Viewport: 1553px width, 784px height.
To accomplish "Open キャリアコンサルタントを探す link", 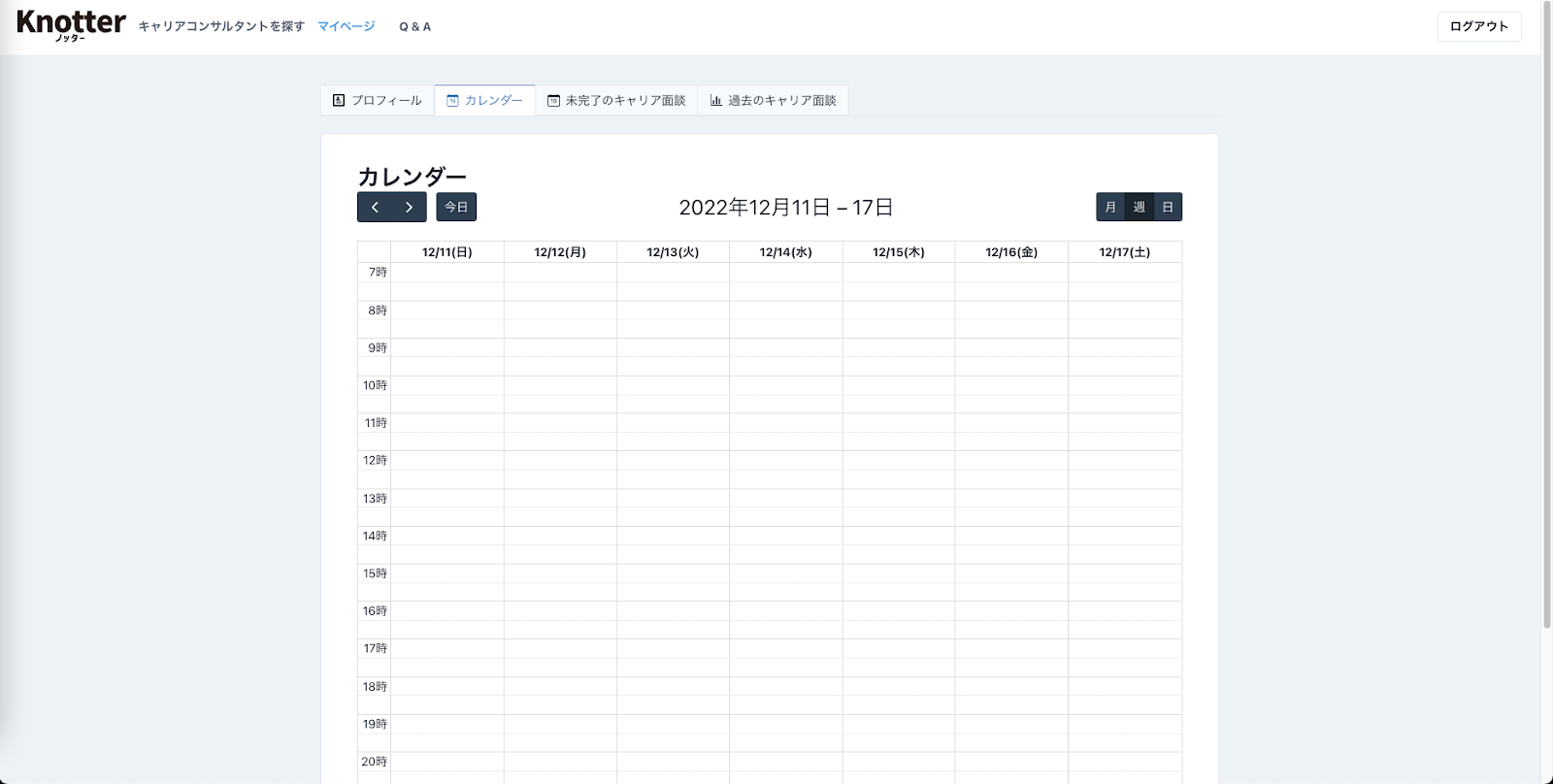I will coord(221,26).
